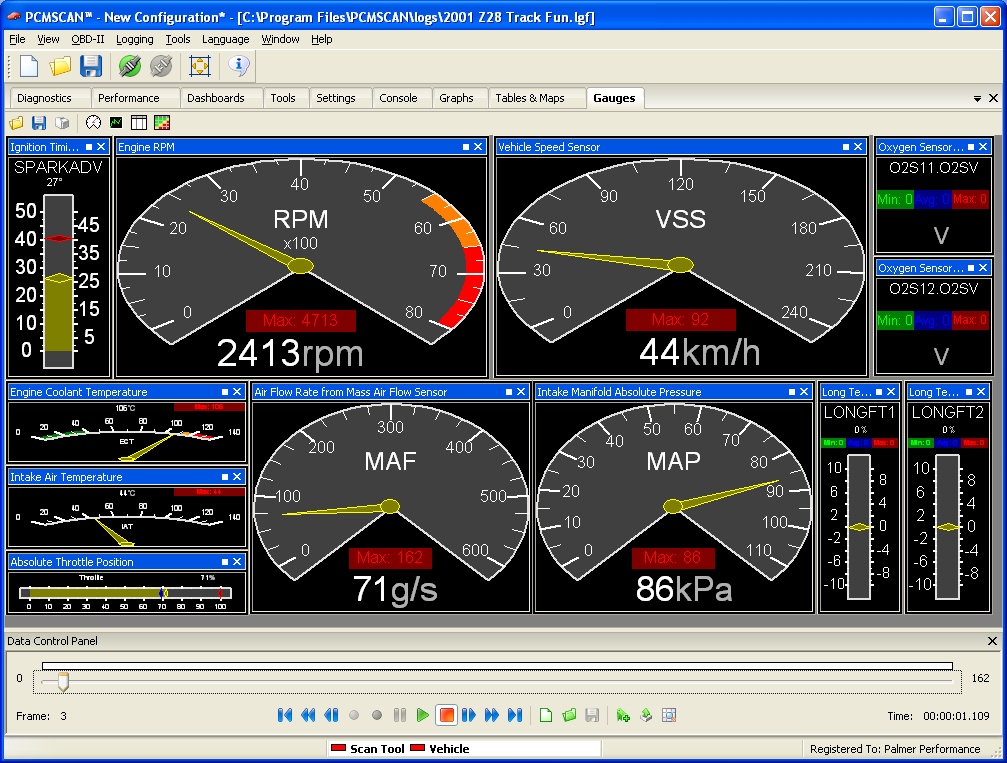Click the green Connect to vehicle icon
Viewport: 1007px width, 763px height.
pos(129,66)
